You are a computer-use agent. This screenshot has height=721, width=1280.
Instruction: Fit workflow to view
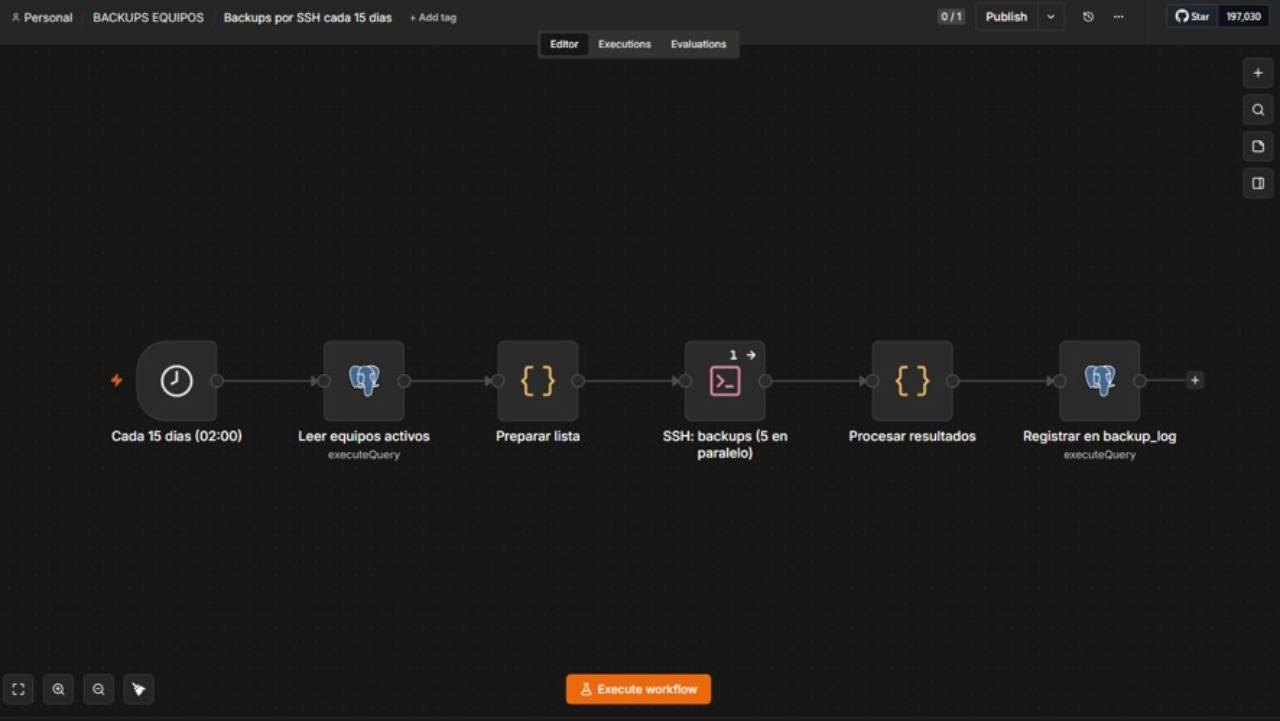18,689
